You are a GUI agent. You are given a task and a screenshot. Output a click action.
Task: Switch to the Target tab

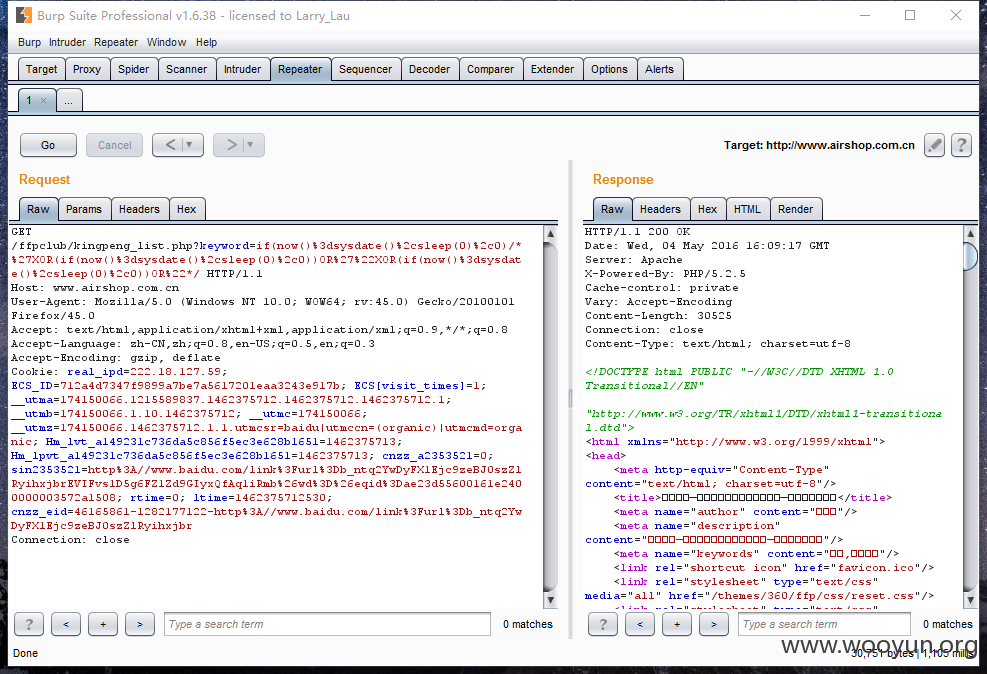(x=42, y=69)
